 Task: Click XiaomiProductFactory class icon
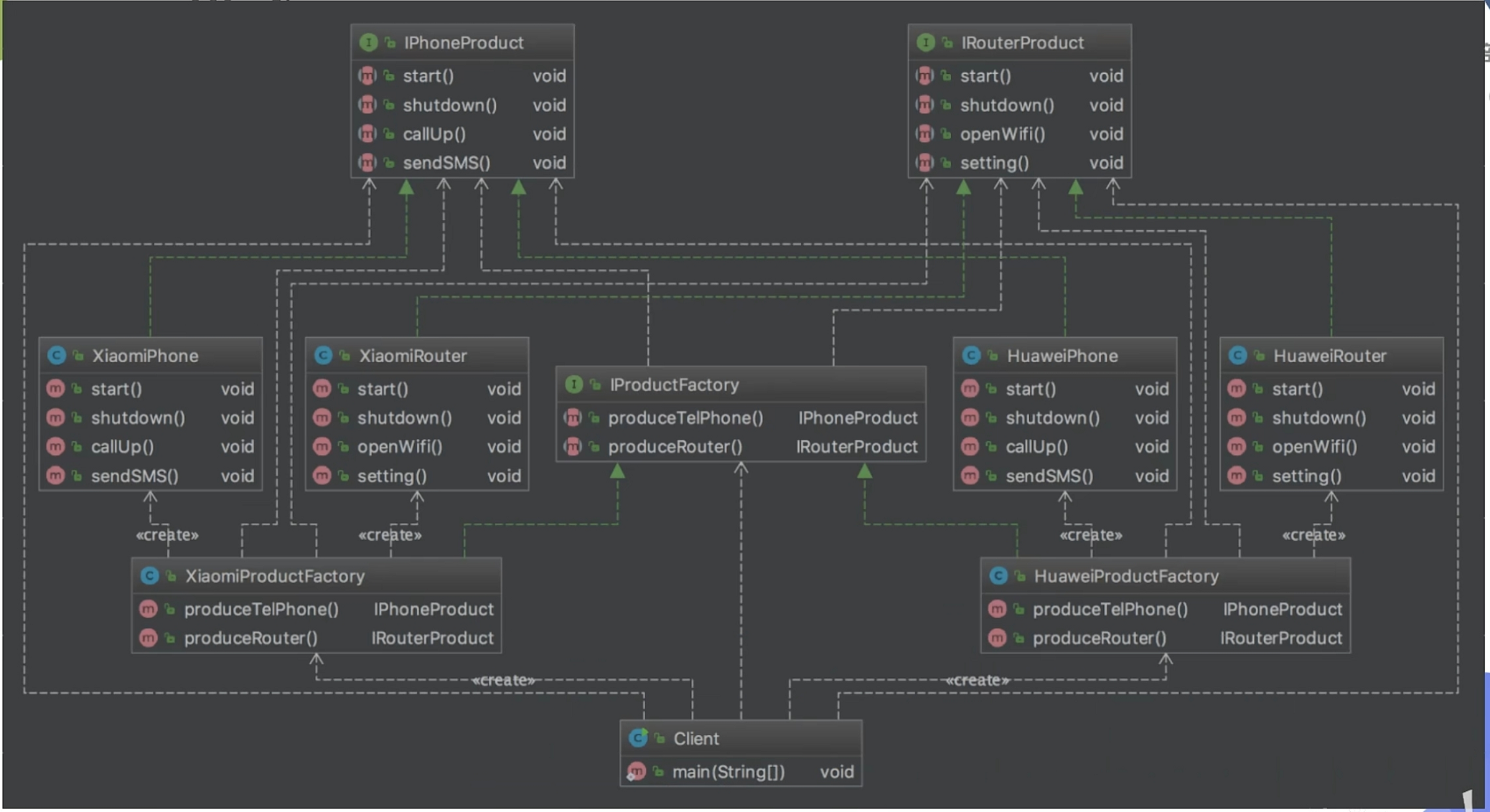pos(149,576)
